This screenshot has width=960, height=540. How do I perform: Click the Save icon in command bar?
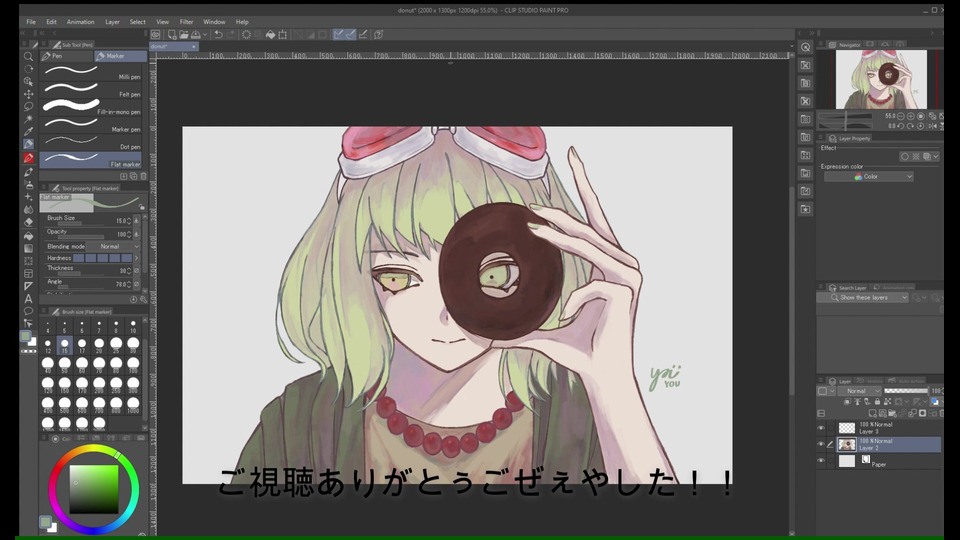tap(196, 35)
